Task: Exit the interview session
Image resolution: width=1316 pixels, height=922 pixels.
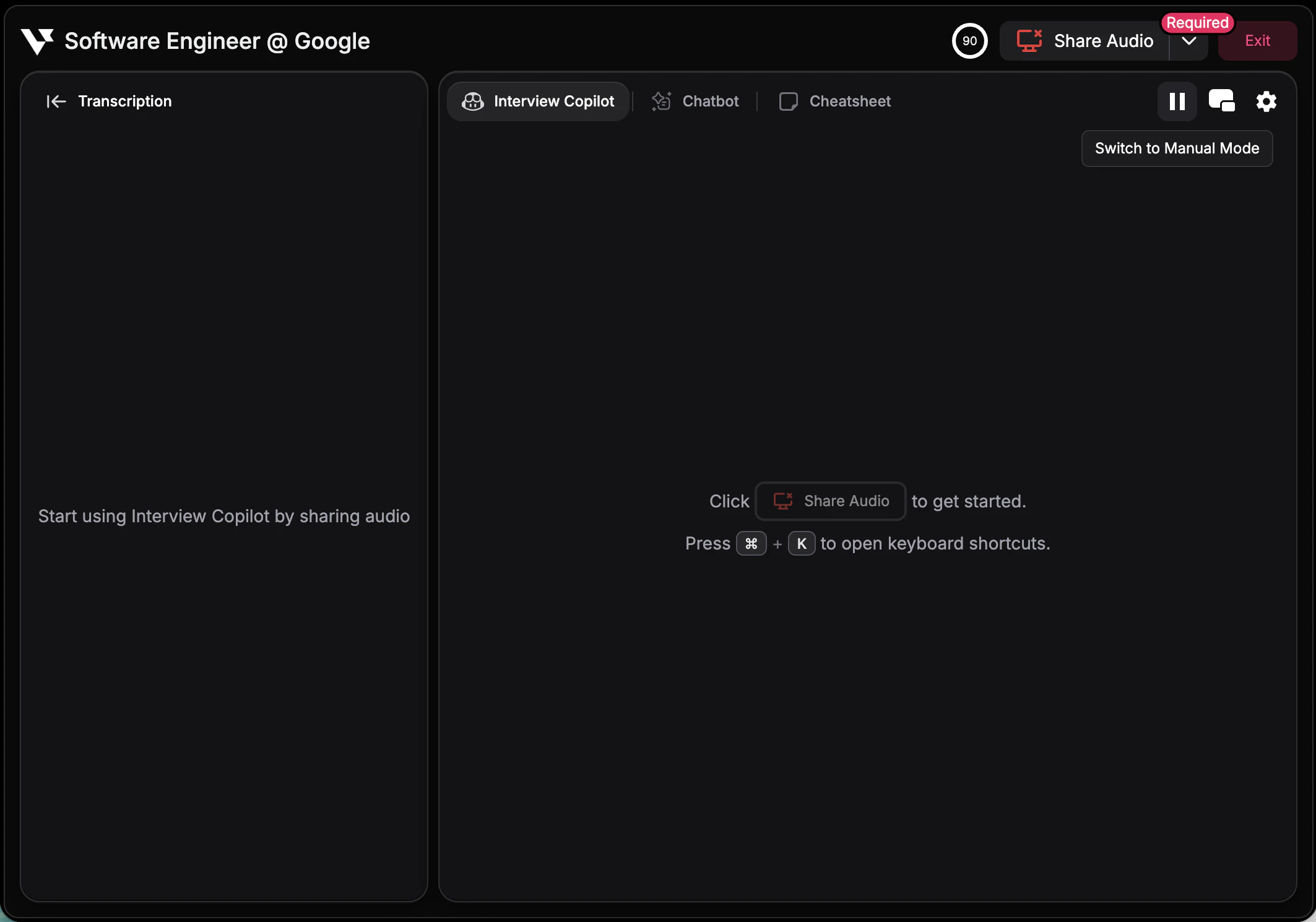Action: pyautogui.click(x=1257, y=41)
